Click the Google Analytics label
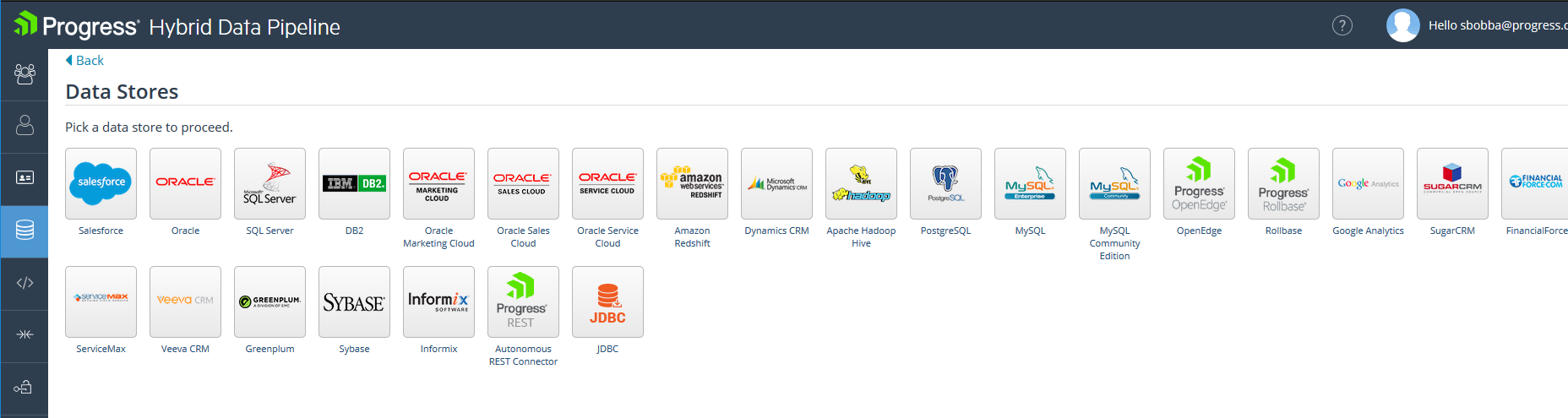Screen dimensions: 1568x418 1368,231
